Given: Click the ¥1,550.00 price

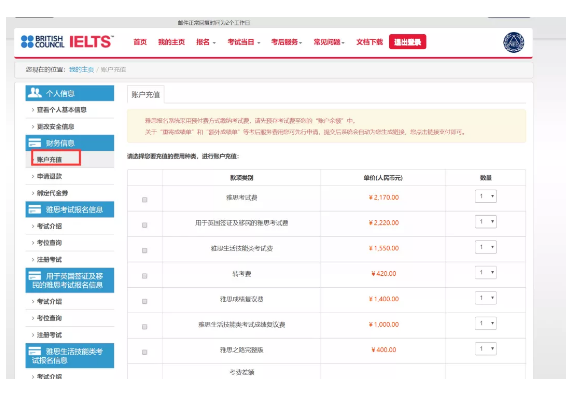Looking at the screenshot, I should pyautogui.click(x=384, y=248).
